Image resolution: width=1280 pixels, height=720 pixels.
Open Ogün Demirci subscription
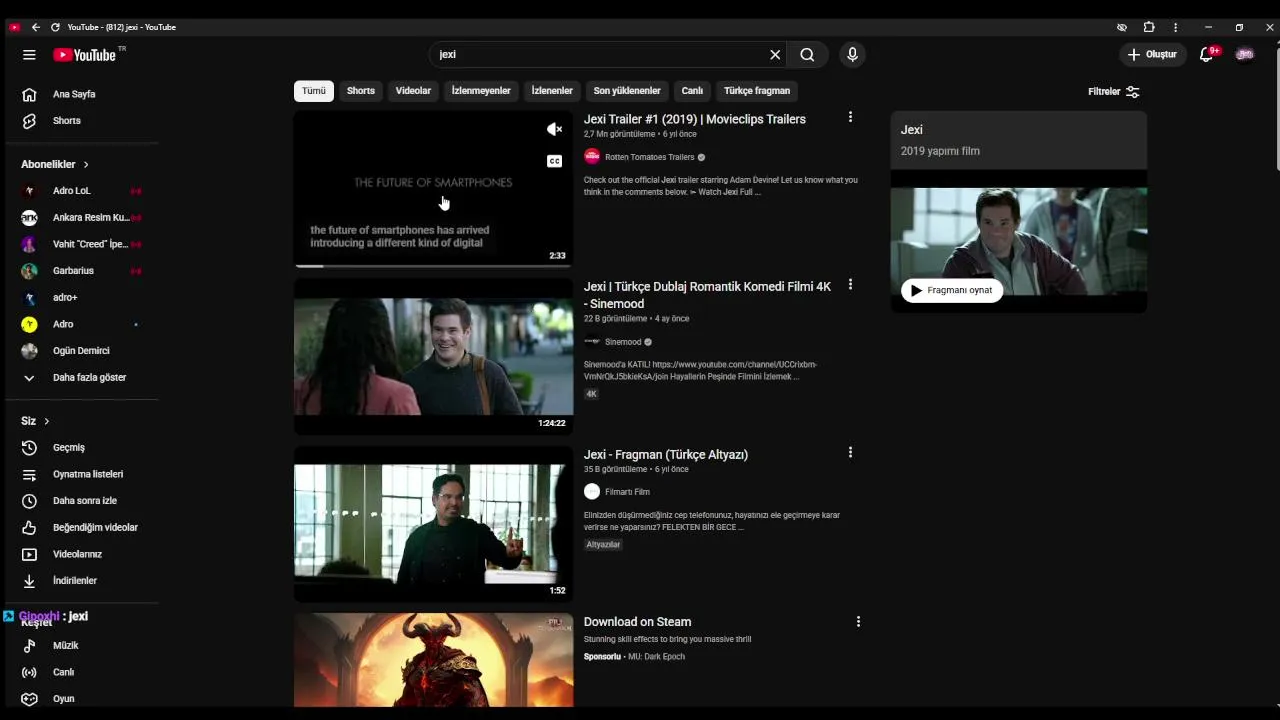[x=79, y=351]
